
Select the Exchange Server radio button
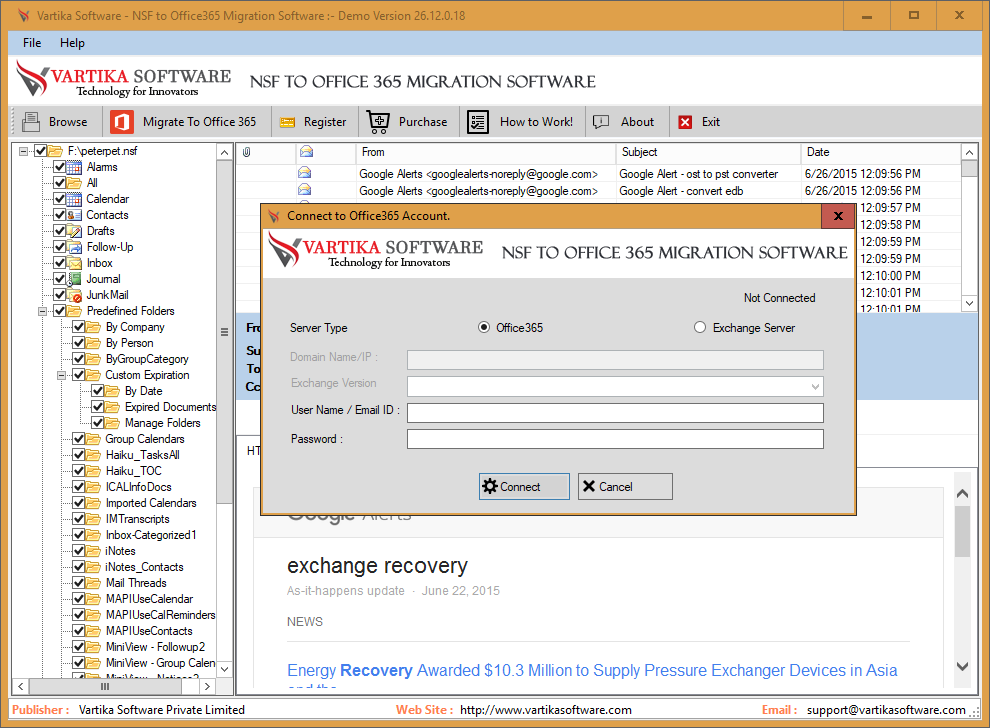[700, 327]
